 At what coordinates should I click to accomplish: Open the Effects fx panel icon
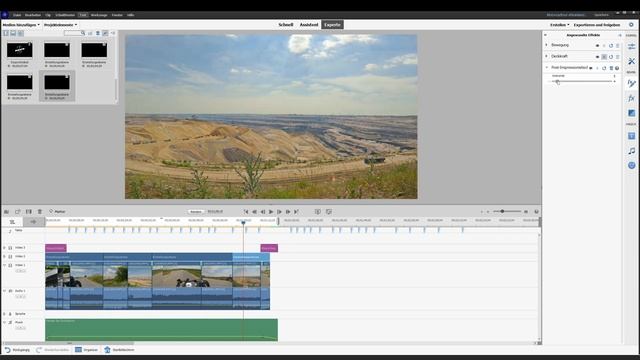point(631,98)
